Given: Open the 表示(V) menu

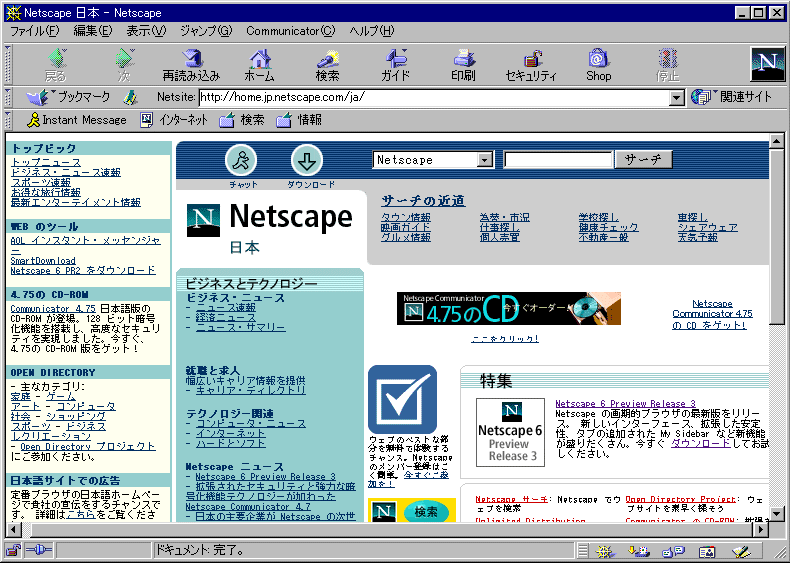Looking at the screenshot, I should (x=146, y=31).
